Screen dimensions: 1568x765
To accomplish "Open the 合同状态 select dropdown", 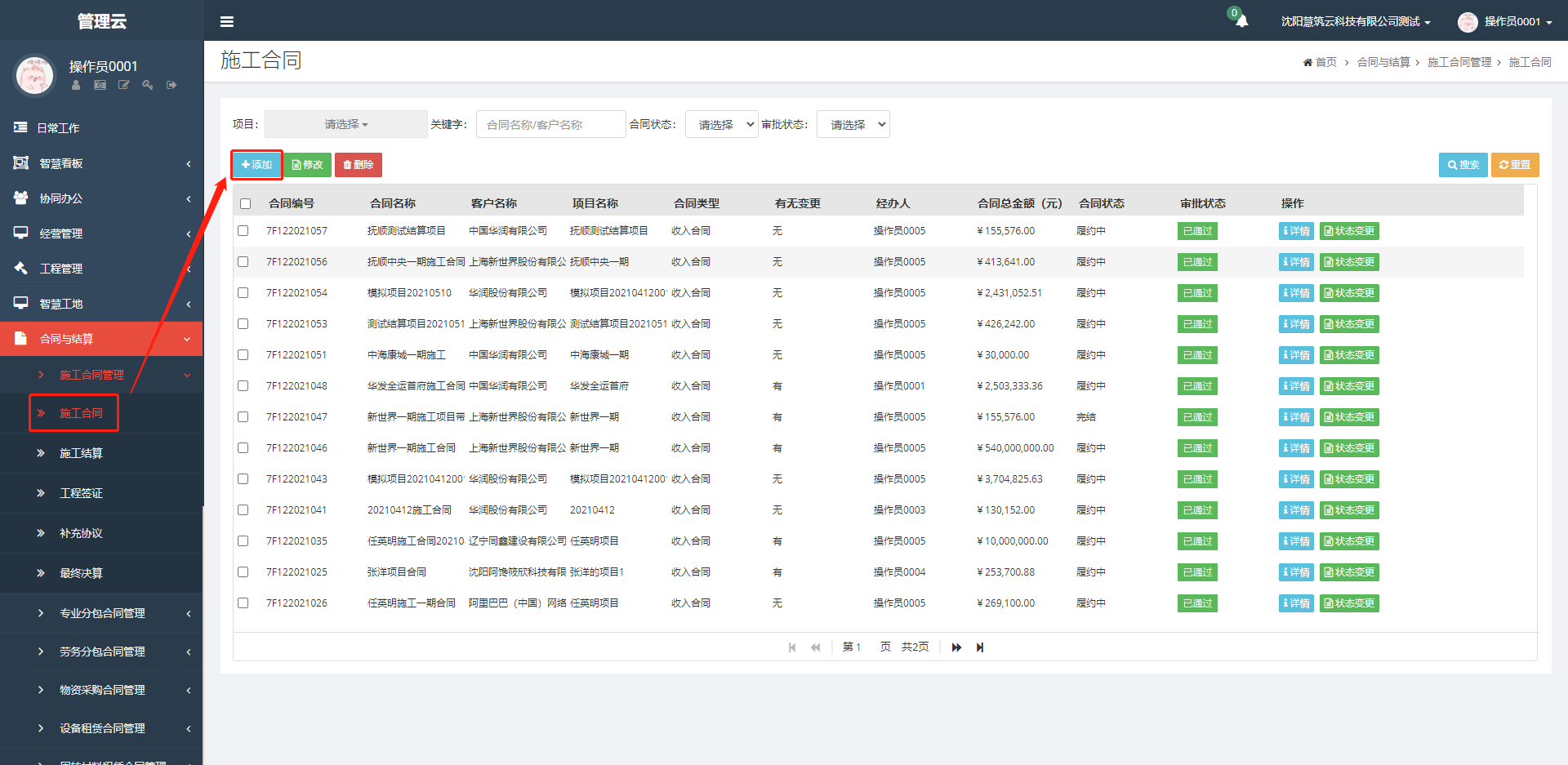I will tap(722, 124).
